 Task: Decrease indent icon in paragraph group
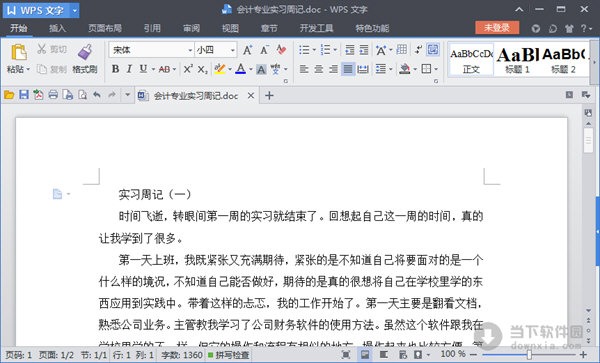coord(349,50)
